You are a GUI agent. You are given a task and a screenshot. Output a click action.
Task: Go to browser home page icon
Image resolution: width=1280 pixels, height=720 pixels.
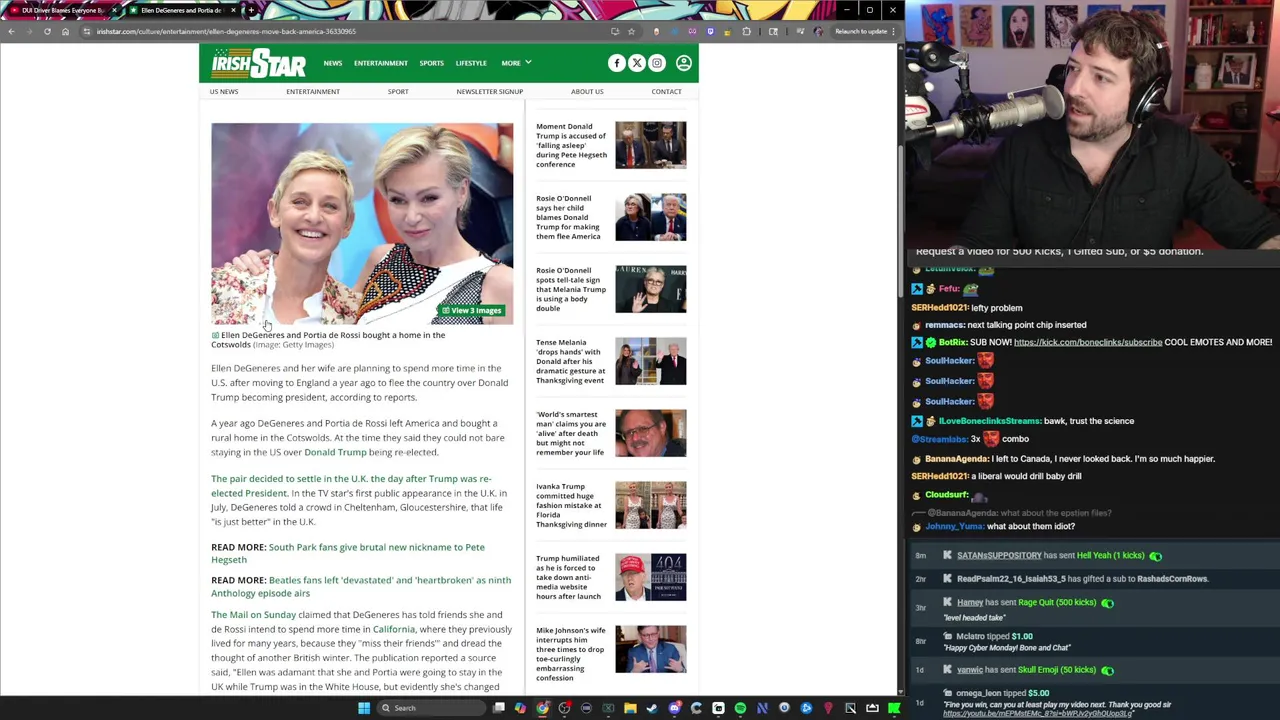[x=65, y=31]
